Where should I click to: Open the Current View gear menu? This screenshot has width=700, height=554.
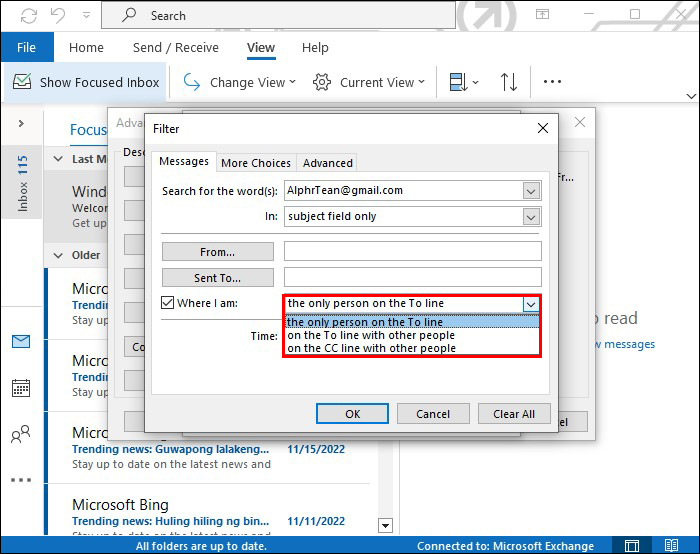(369, 83)
